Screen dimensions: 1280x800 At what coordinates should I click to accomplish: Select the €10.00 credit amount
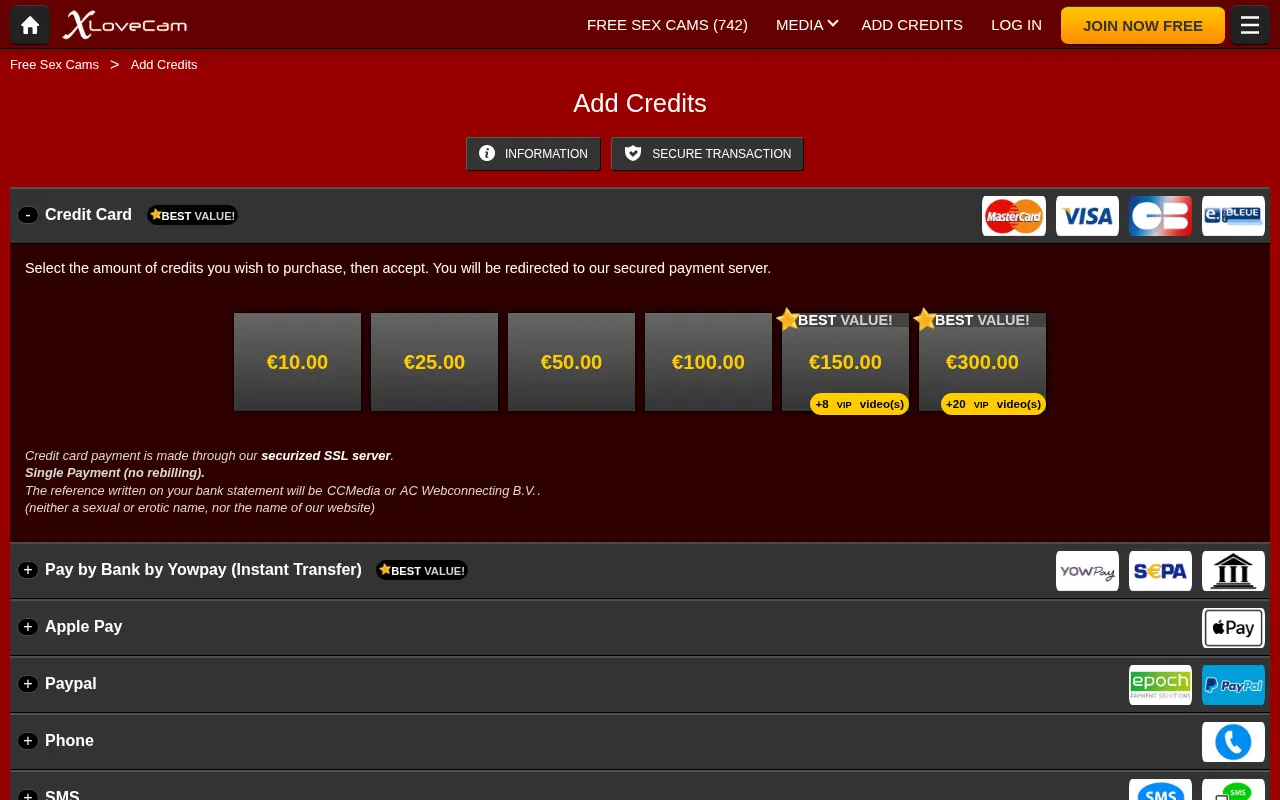pos(297,362)
